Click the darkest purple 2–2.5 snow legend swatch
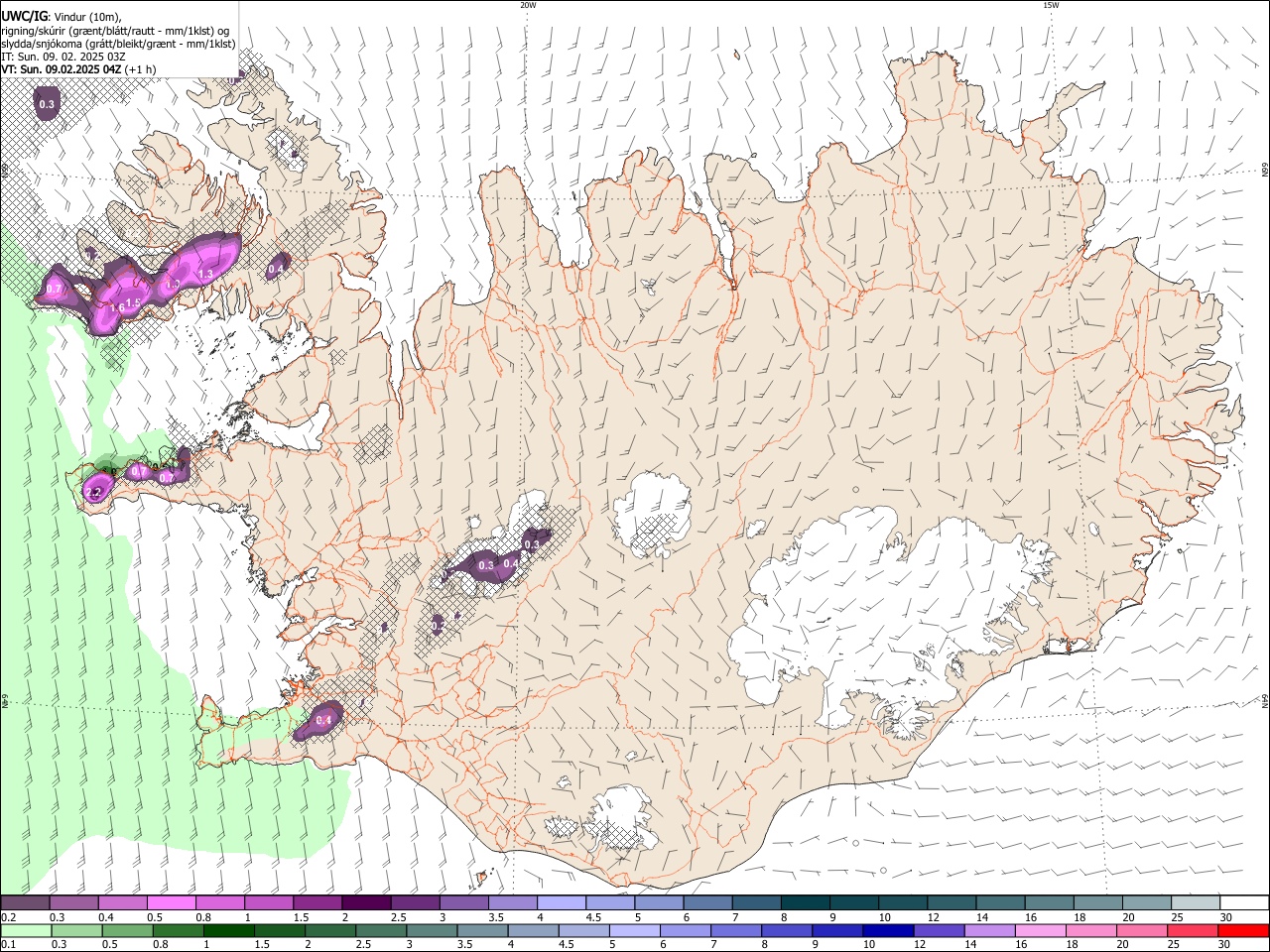 365,903
